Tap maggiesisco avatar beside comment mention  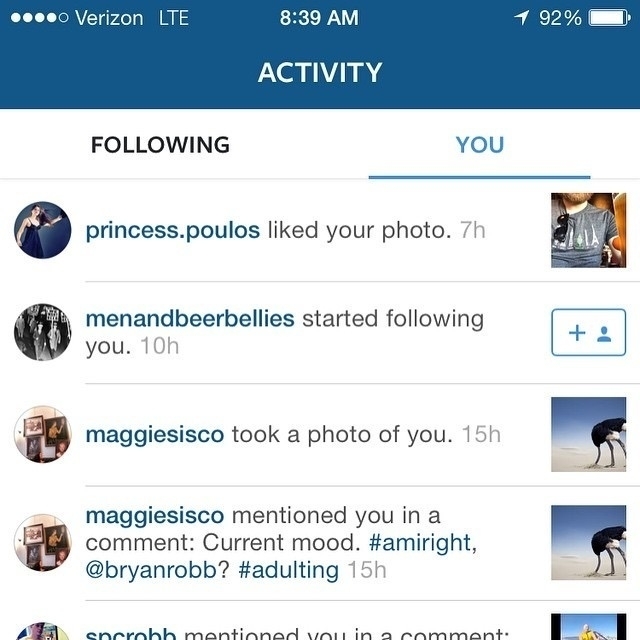[43, 543]
